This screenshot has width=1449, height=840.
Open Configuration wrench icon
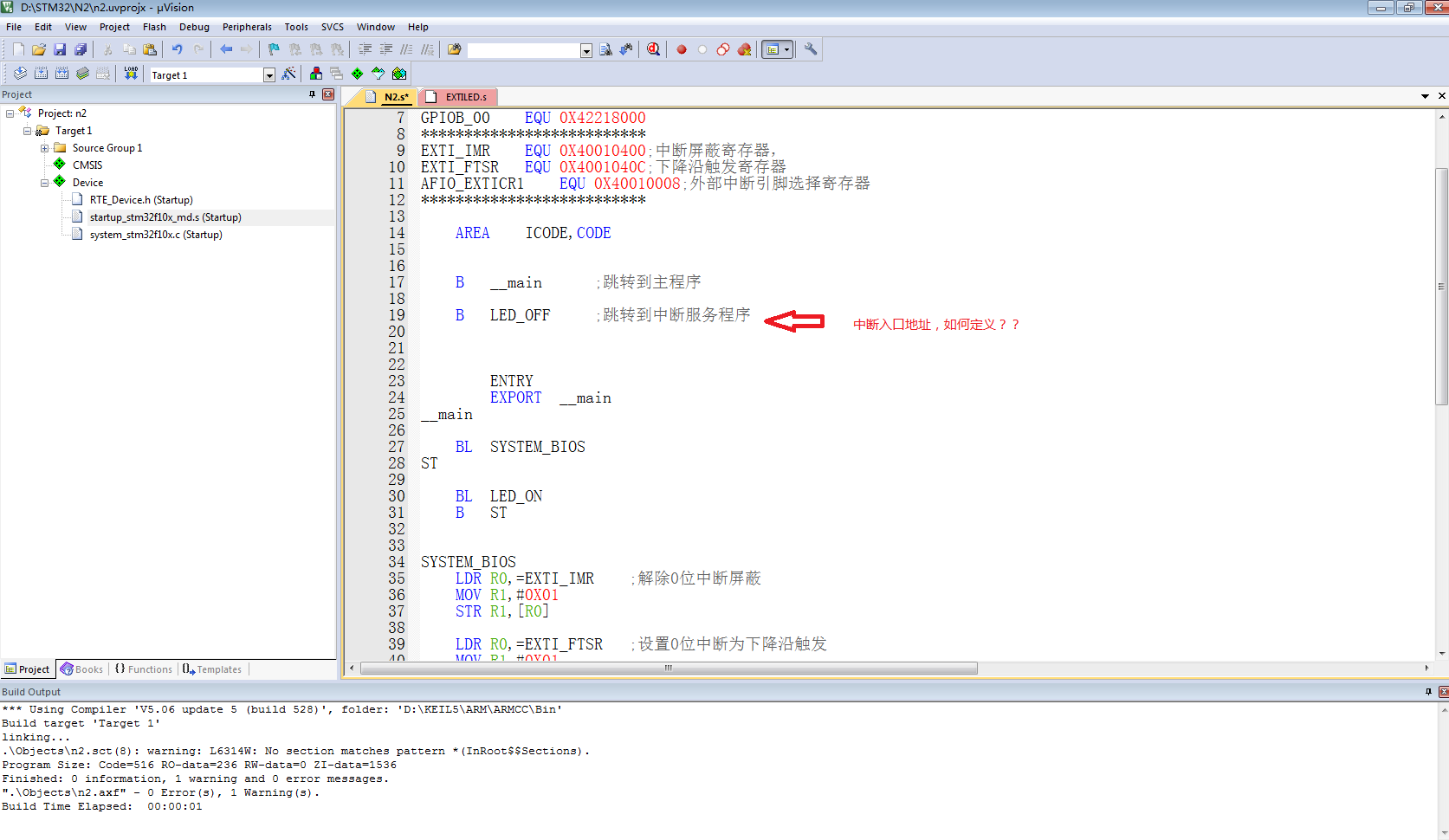click(811, 49)
